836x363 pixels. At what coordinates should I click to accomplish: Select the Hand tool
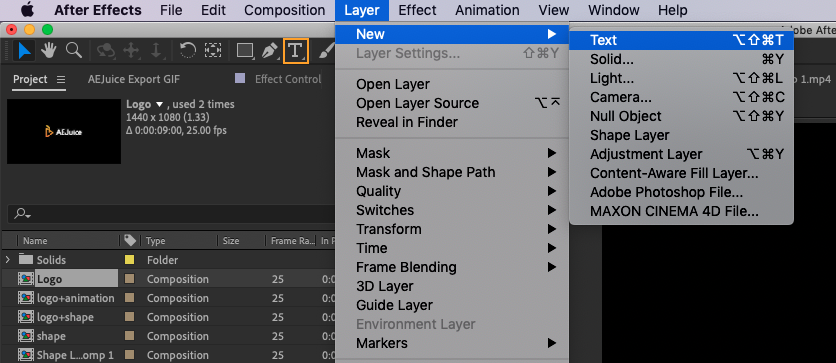[x=49, y=51]
